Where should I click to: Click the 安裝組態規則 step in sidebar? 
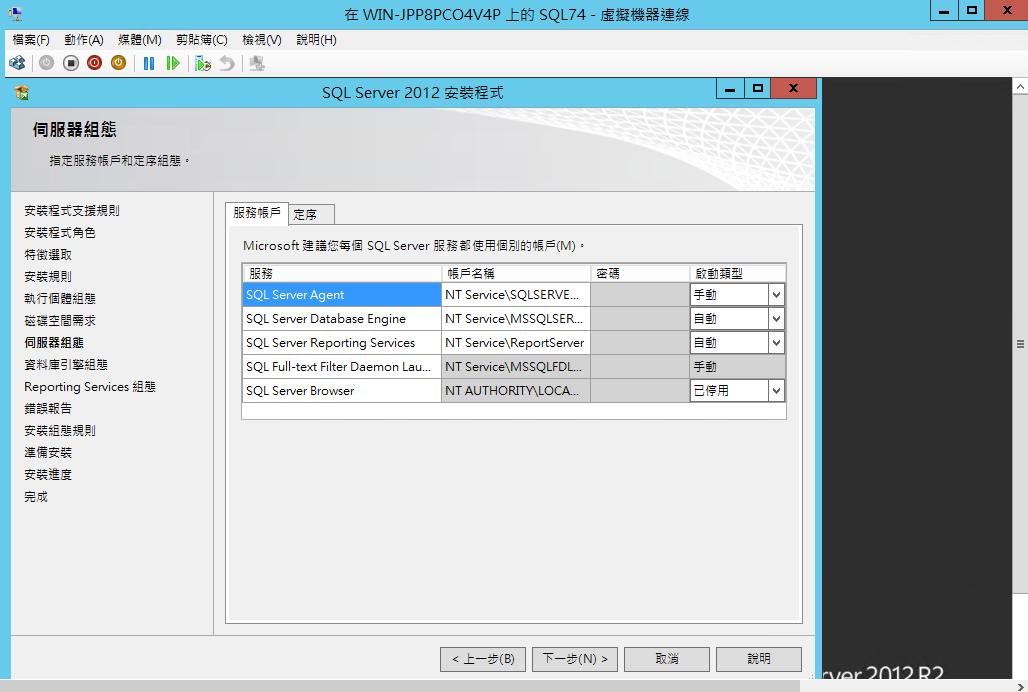[60, 431]
